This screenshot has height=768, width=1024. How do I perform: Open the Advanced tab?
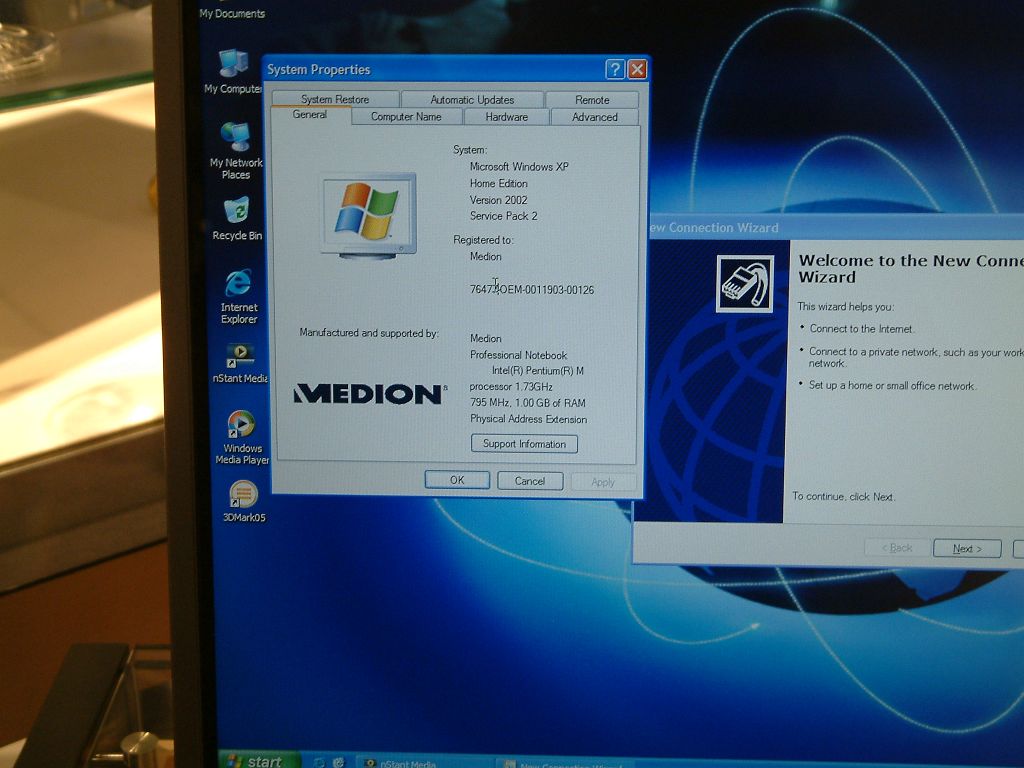point(594,117)
